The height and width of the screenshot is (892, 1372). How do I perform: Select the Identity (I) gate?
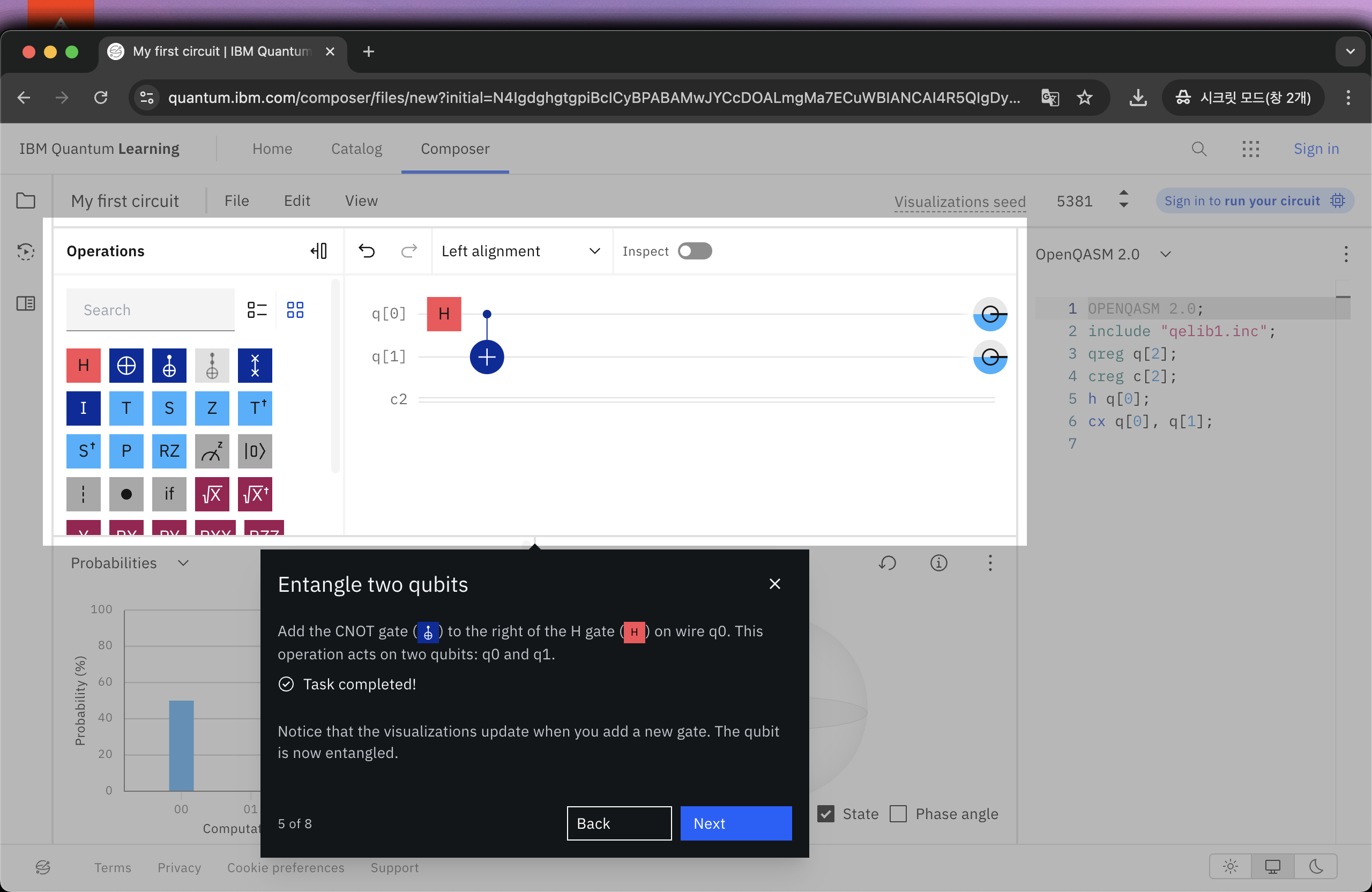pyautogui.click(x=84, y=408)
